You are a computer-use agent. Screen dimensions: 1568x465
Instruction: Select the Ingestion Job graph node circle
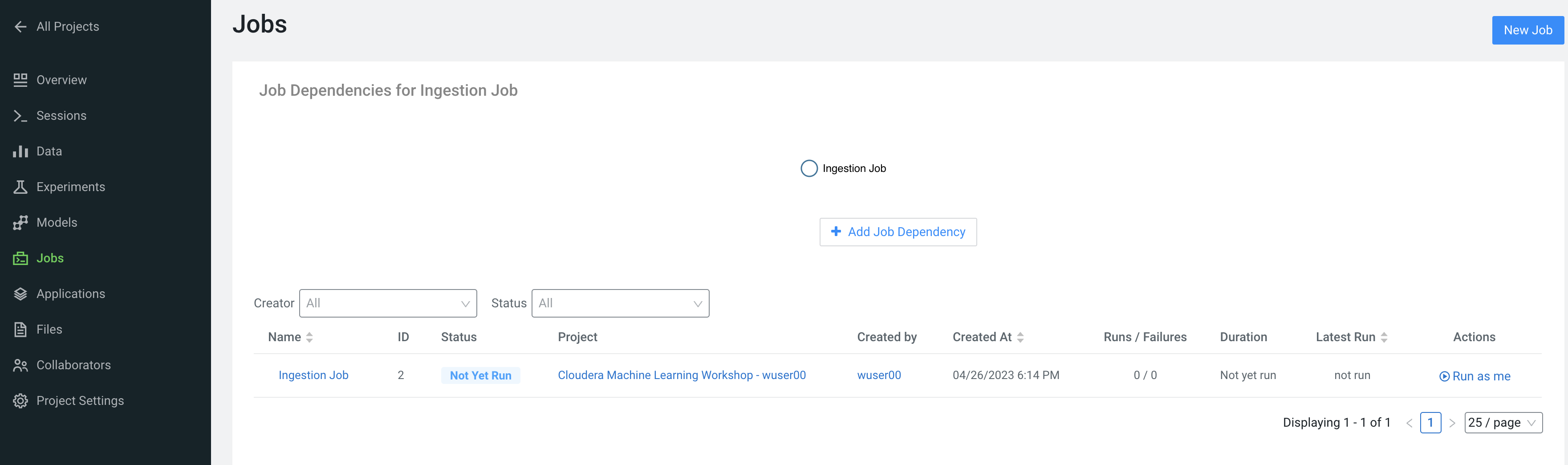click(x=808, y=169)
